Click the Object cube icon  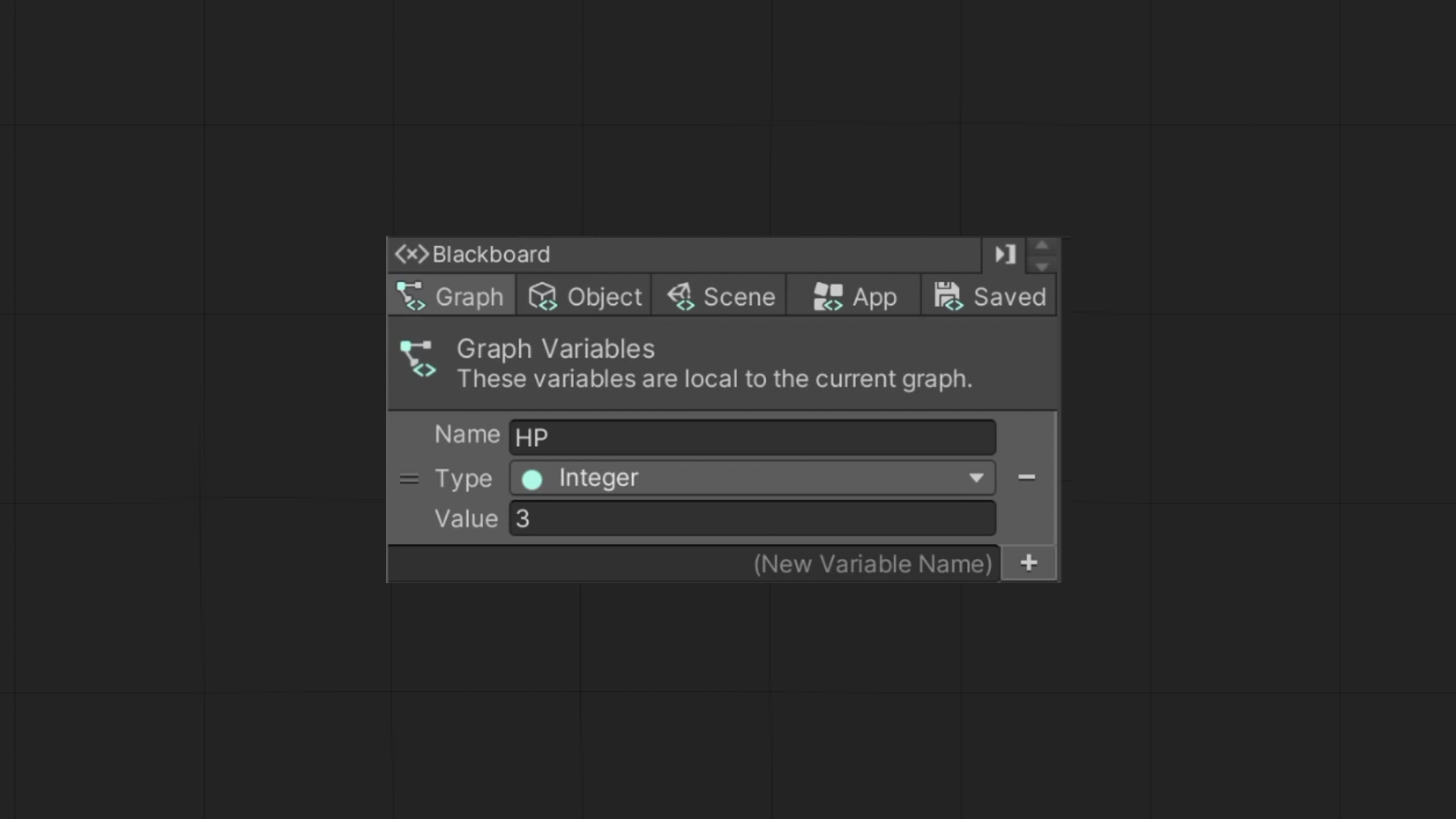click(x=543, y=297)
